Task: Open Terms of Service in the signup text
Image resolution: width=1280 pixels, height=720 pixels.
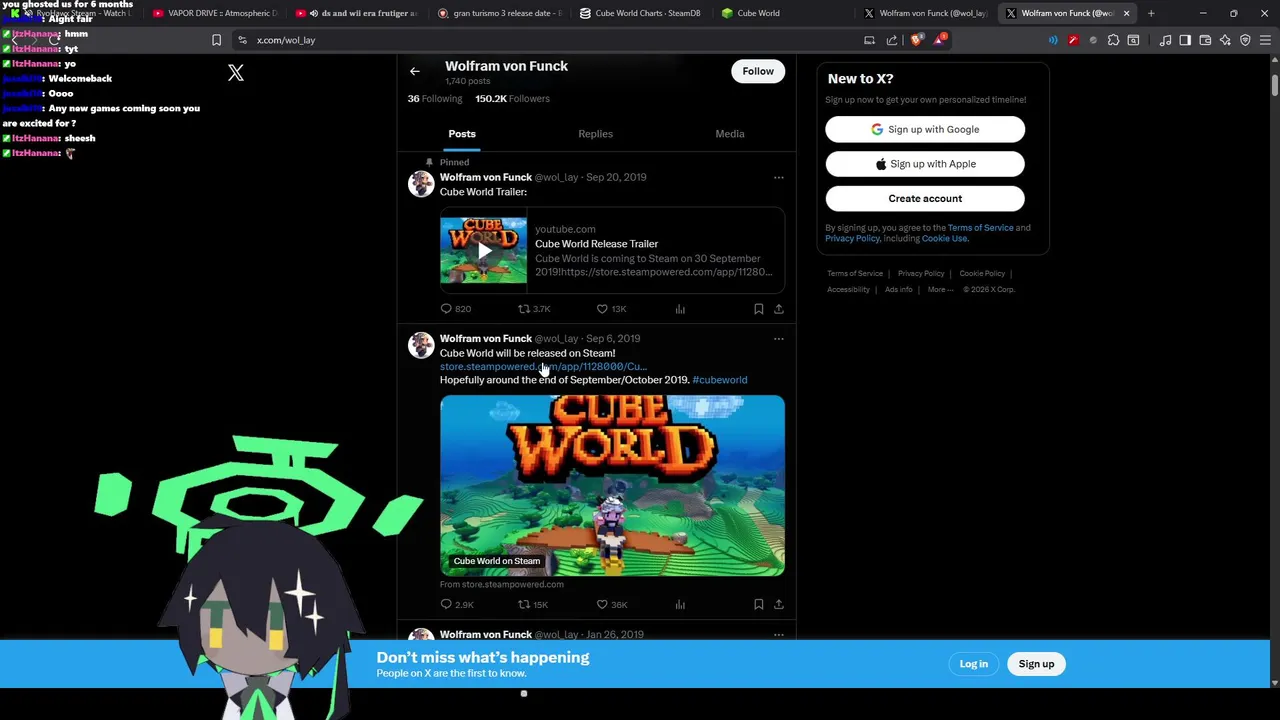Action: [x=980, y=228]
